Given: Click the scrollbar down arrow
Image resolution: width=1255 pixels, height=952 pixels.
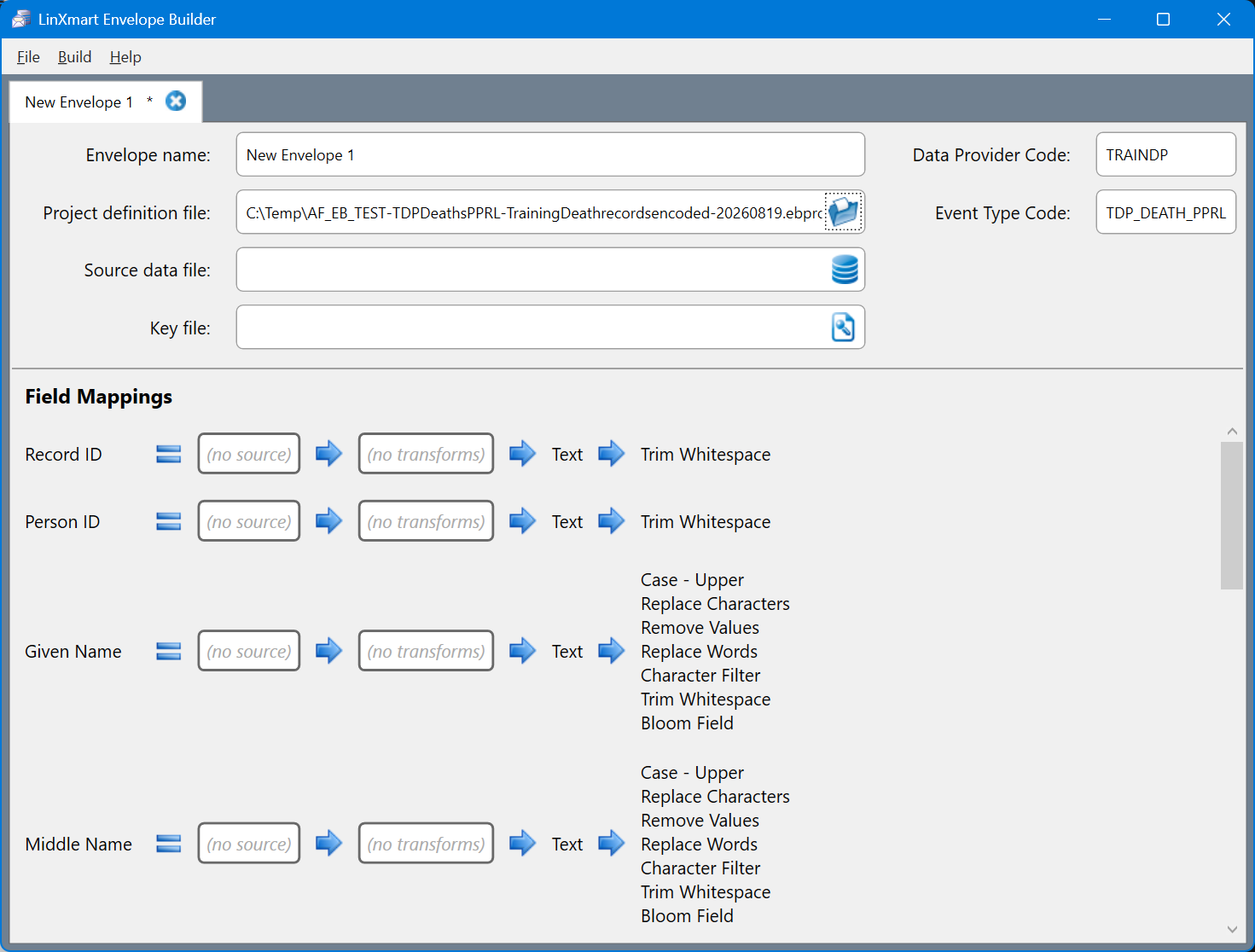Looking at the screenshot, I should (1232, 929).
